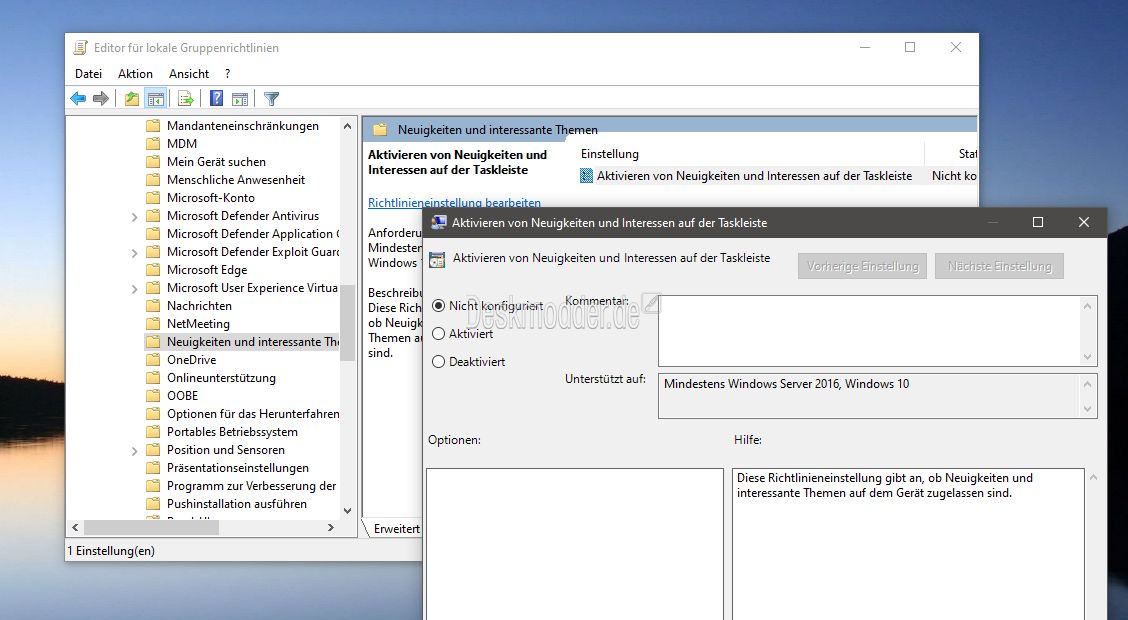Expand the Position und Sensoren node
This screenshot has height=620, width=1128.
coord(135,450)
